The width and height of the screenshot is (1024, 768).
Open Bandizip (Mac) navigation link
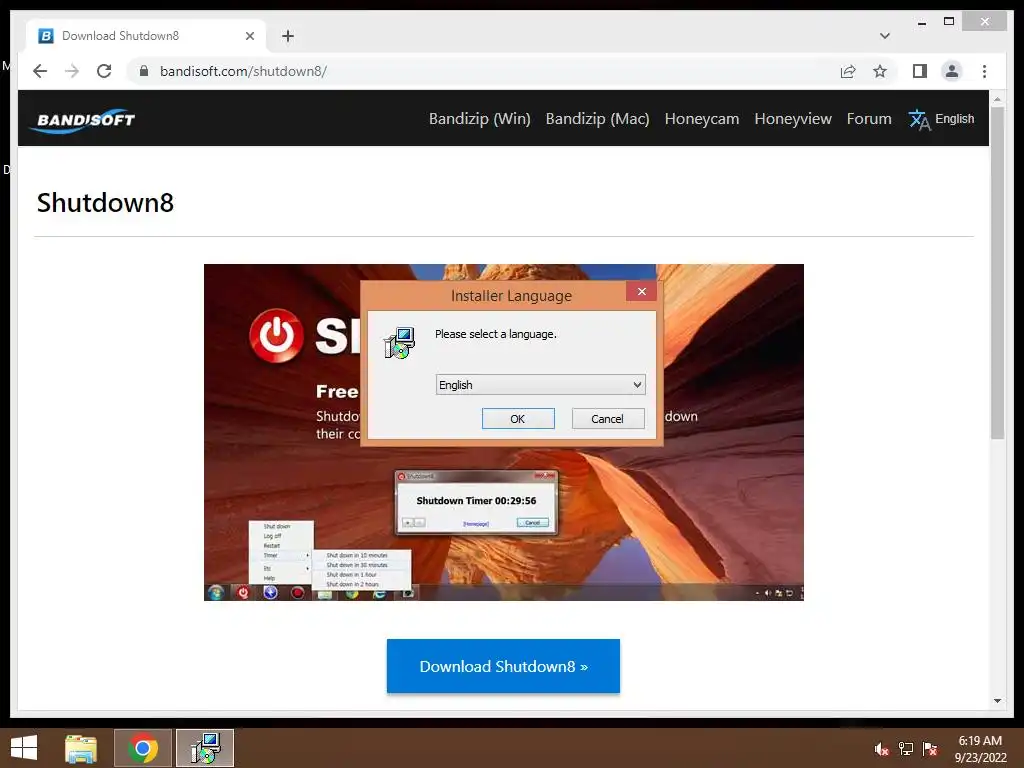click(x=598, y=119)
